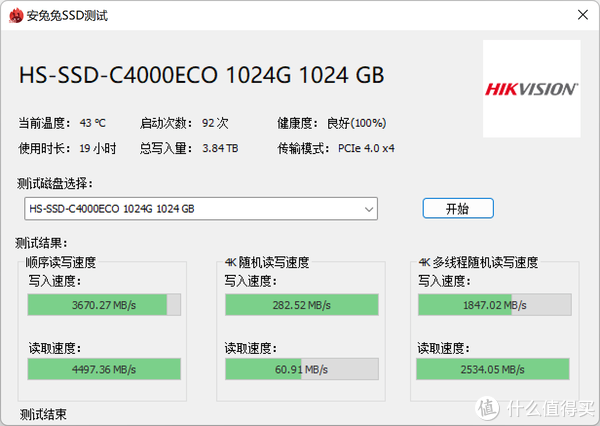Click the 4K random read 60.91 MB/s bar
600x426 pixels.
pyautogui.click(x=302, y=369)
